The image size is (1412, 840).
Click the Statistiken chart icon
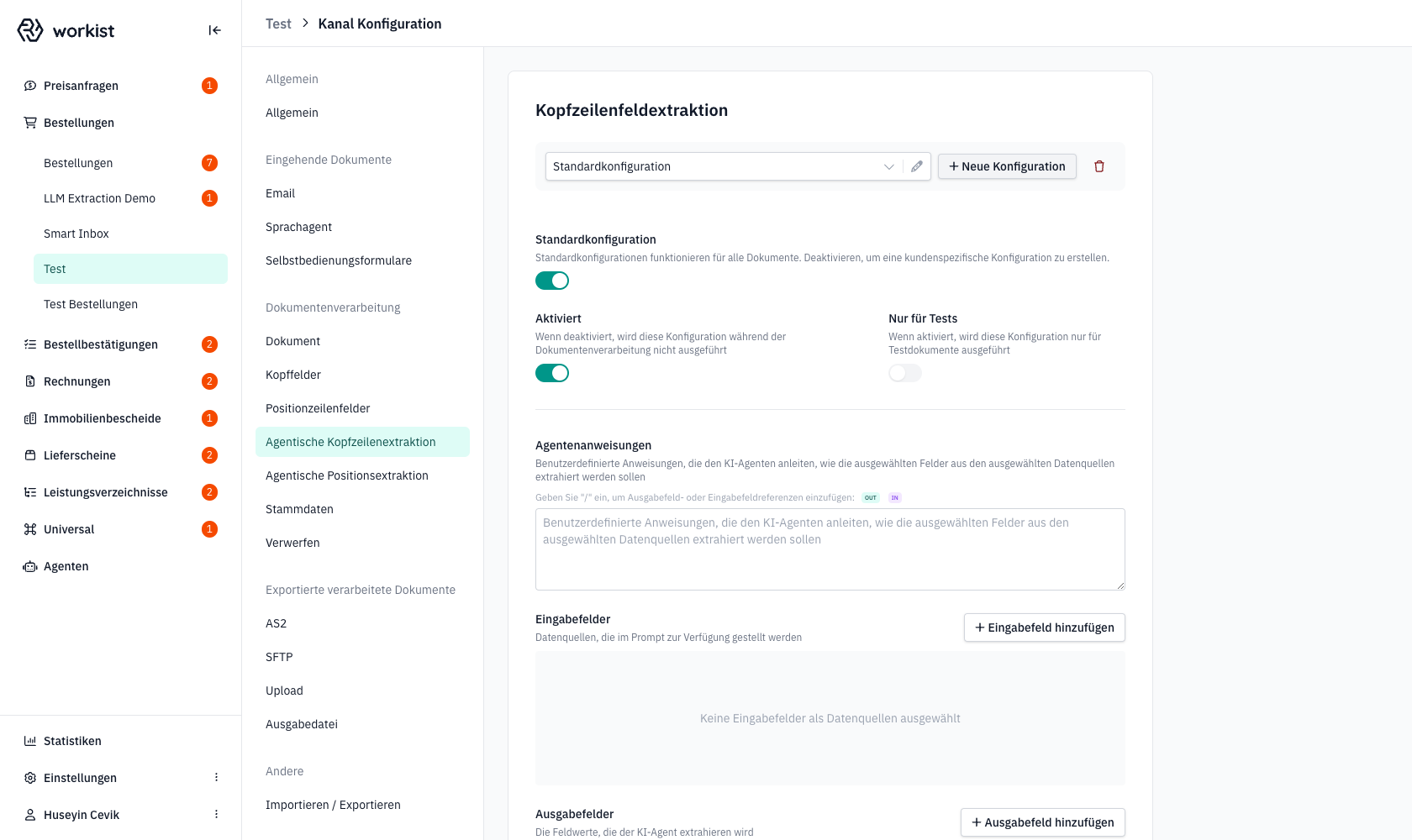pyautogui.click(x=30, y=741)
